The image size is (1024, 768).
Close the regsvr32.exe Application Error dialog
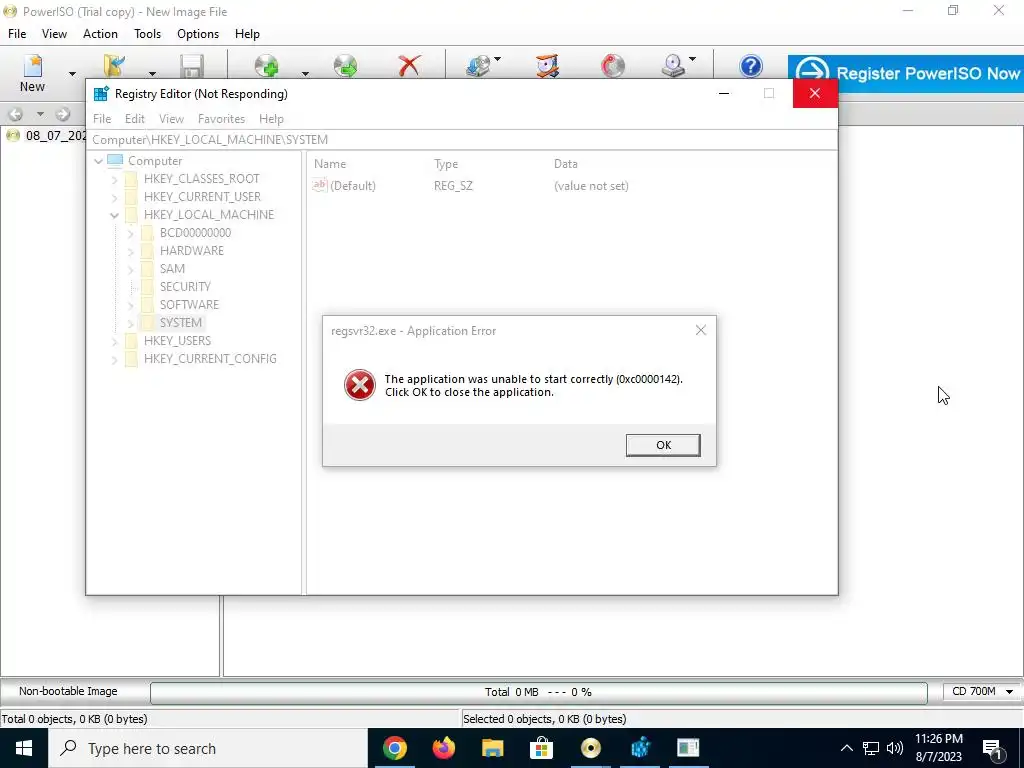(x=701, y=330)
